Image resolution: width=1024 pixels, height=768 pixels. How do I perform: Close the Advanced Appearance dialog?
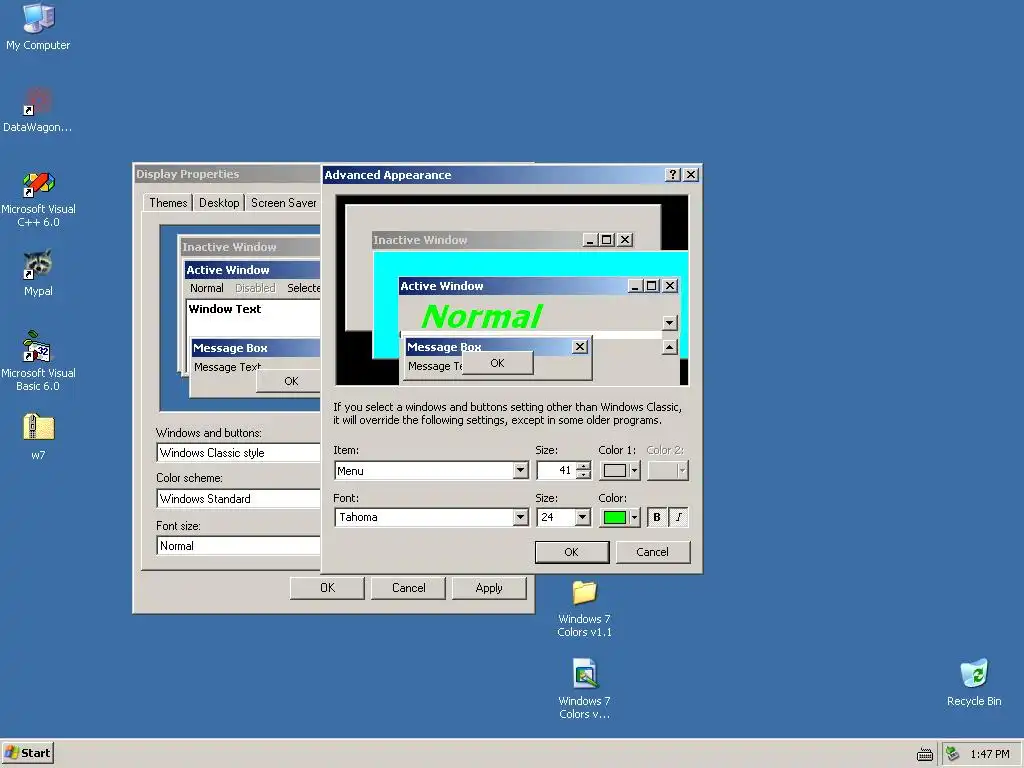point(690,175)
